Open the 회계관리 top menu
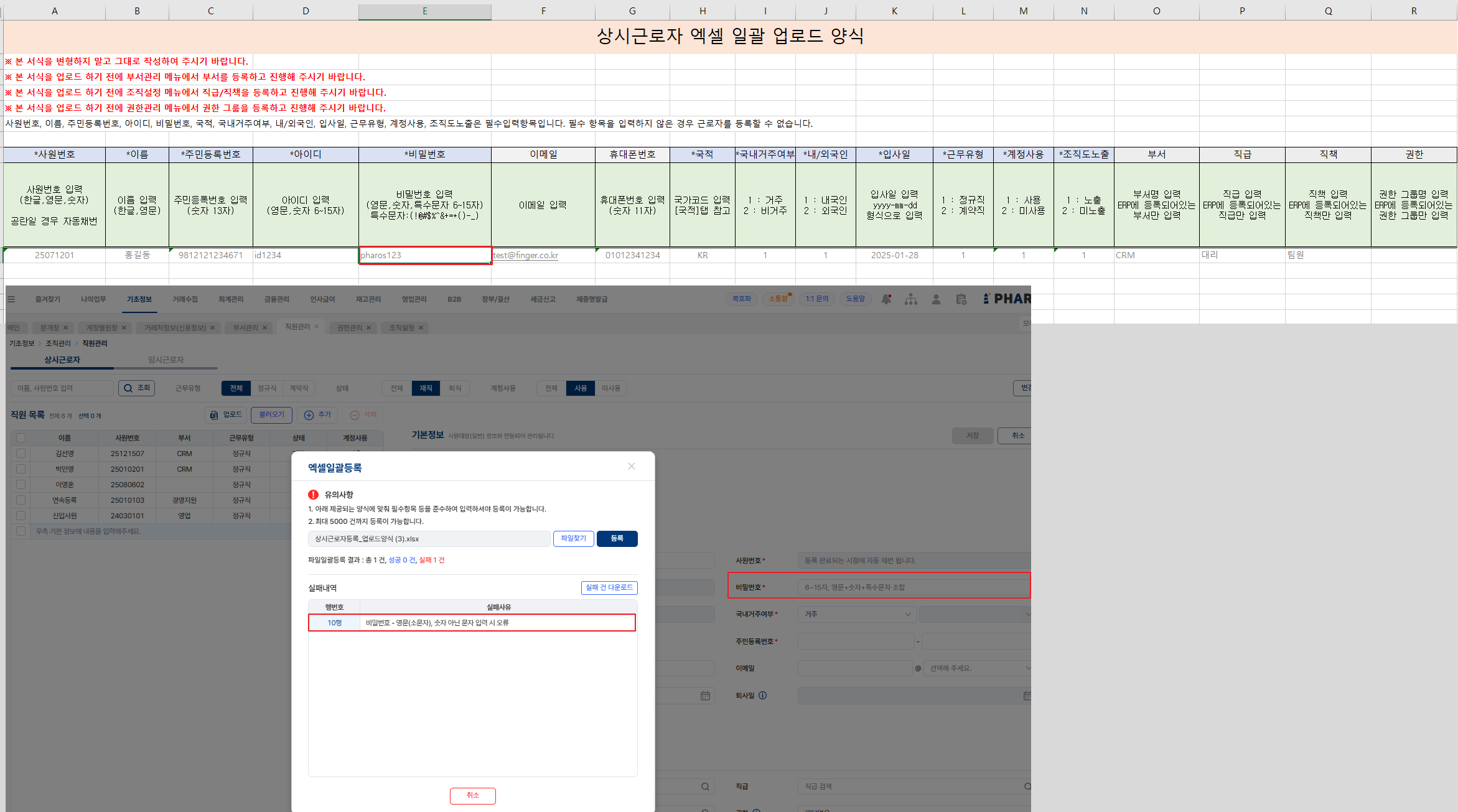The height and width of the screenshot is (812, 1458). [231, 299]
